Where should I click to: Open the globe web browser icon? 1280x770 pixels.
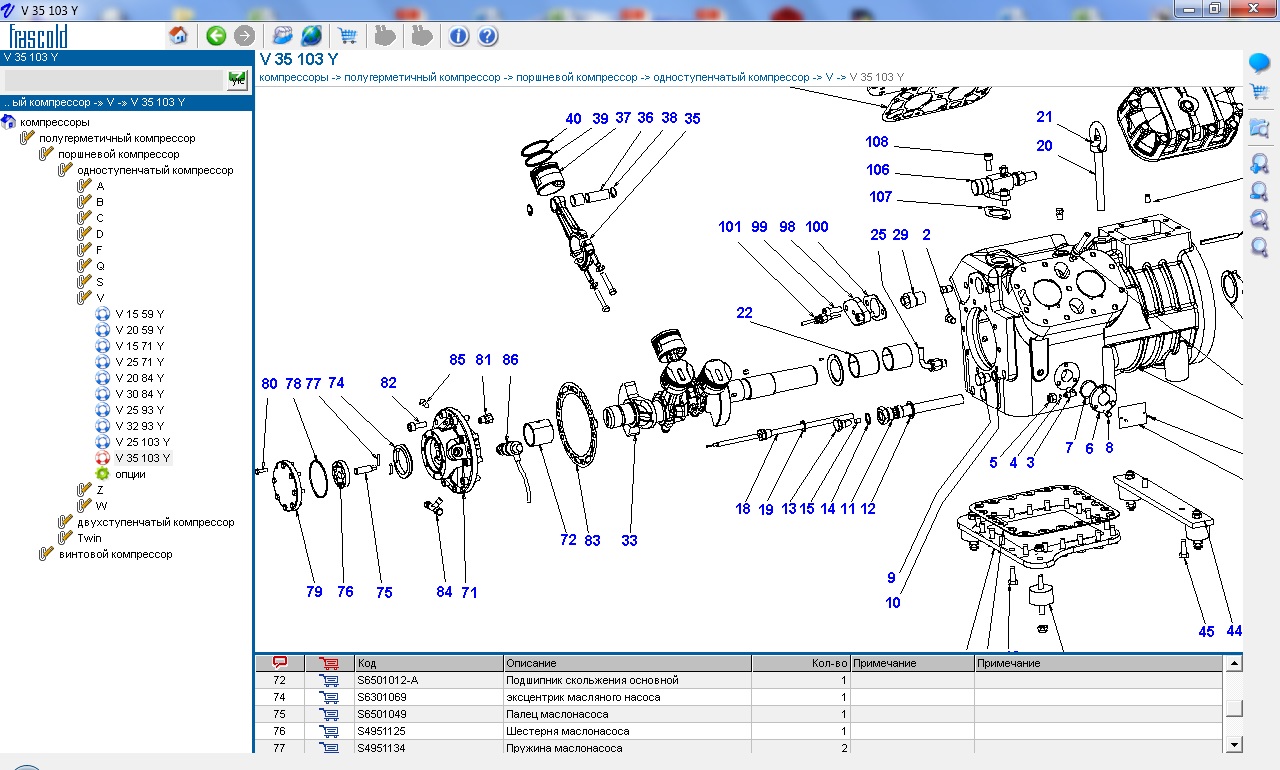[x=312, y=36]
